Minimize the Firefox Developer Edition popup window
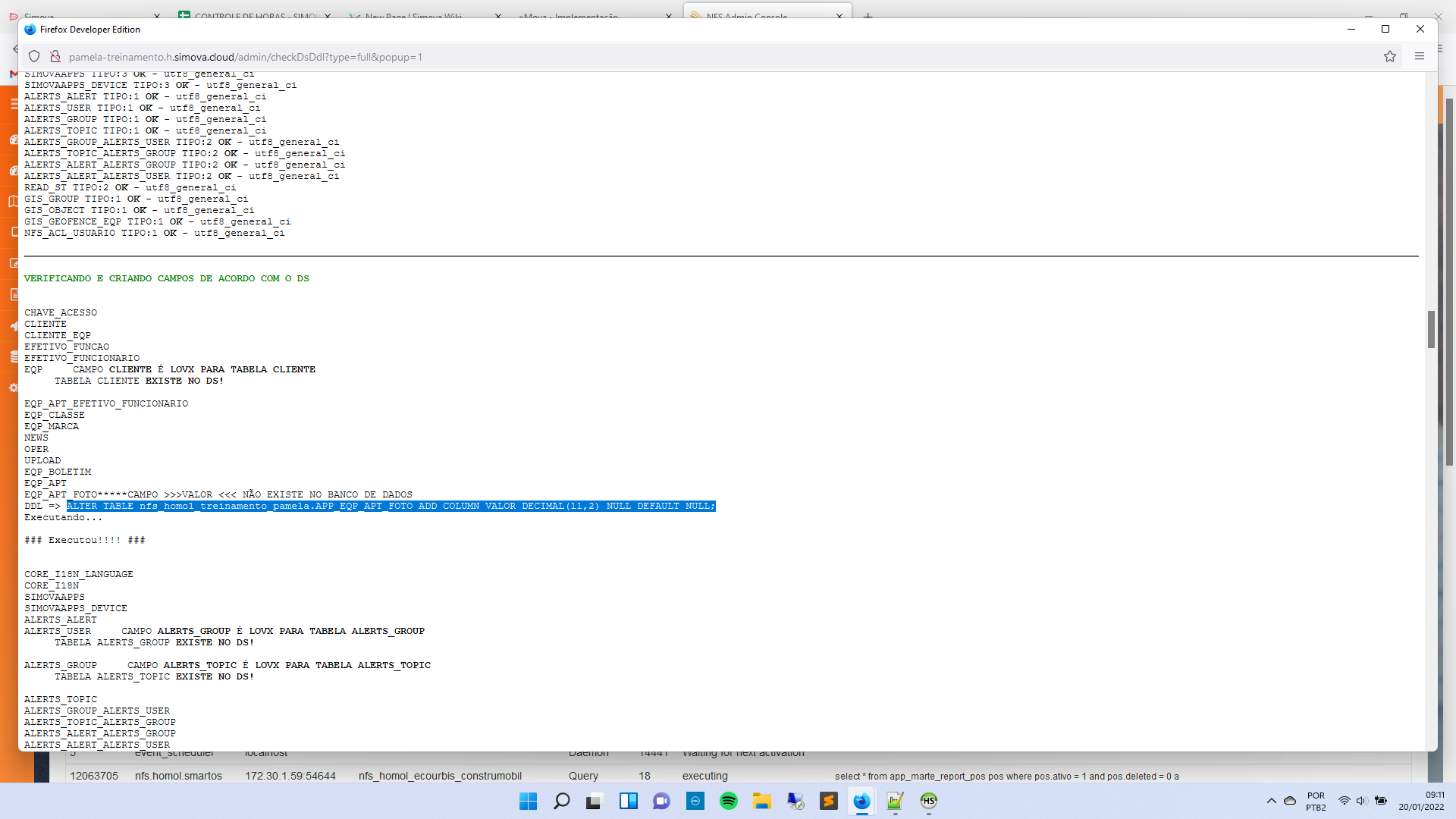This screenshot has height=819, width=1456. (x=1351, y=29)
